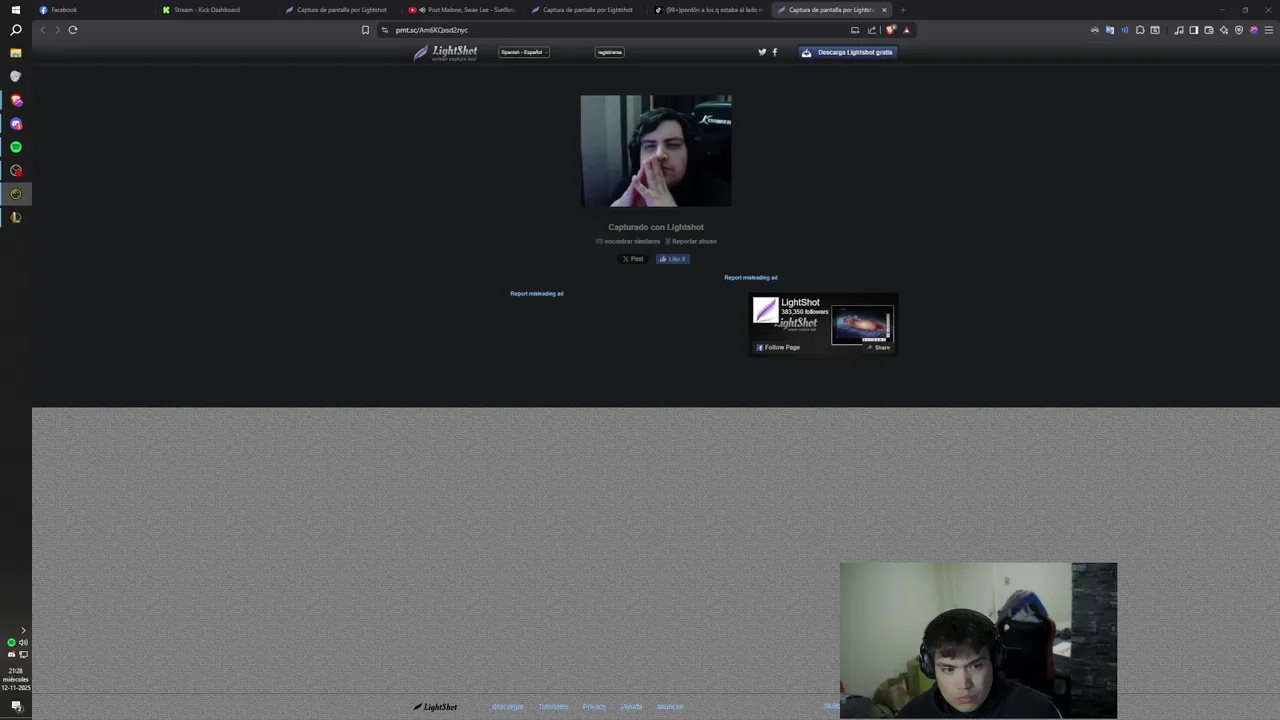
Task: Bookmark this page using address bar icon
Action: click(x=365, y=30)
